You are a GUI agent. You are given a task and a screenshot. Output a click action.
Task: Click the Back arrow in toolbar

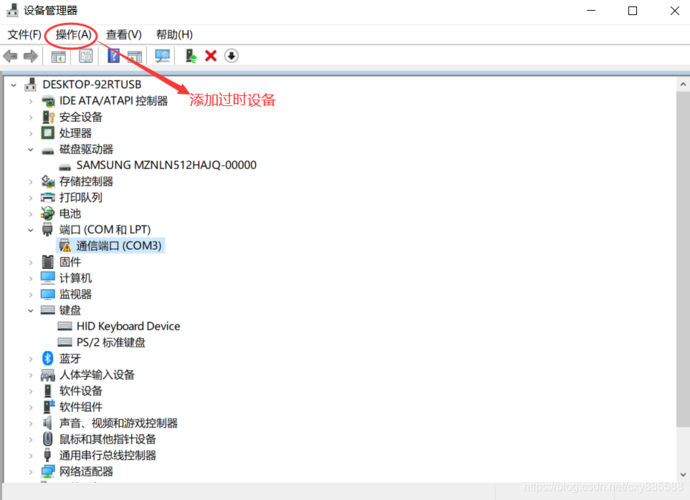pyautogui.click(x=11, y=56)
